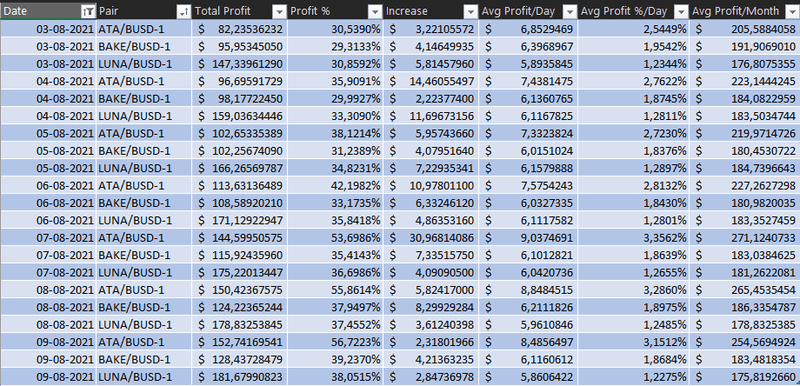The height and width of the screenshot is (386, 800).
Task: Expand the Total Profit filter dropdown
Action: tap(279, 11)
